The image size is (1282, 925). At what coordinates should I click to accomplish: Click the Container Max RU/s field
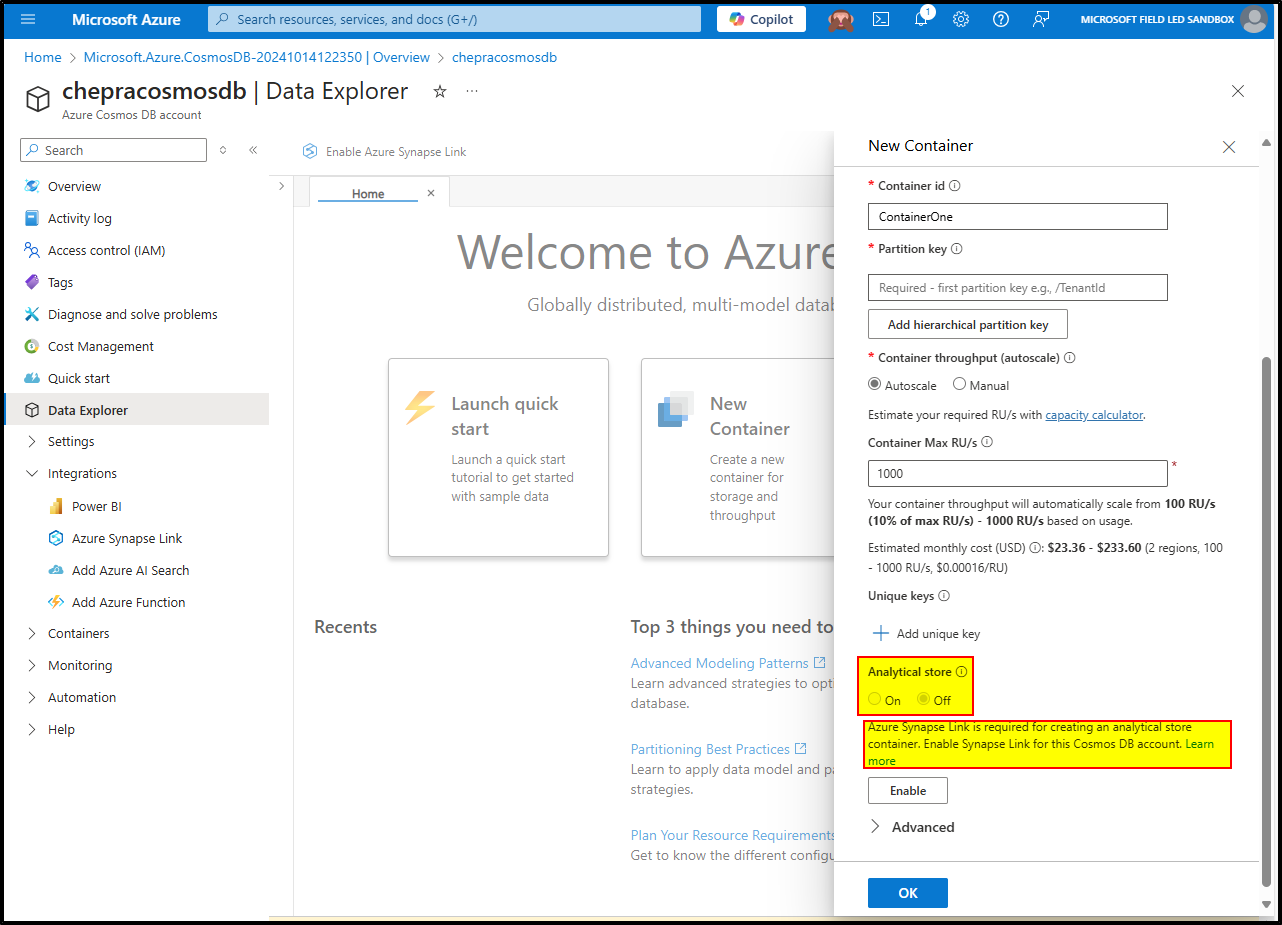pyautogui.click(x=1018, y=473)
